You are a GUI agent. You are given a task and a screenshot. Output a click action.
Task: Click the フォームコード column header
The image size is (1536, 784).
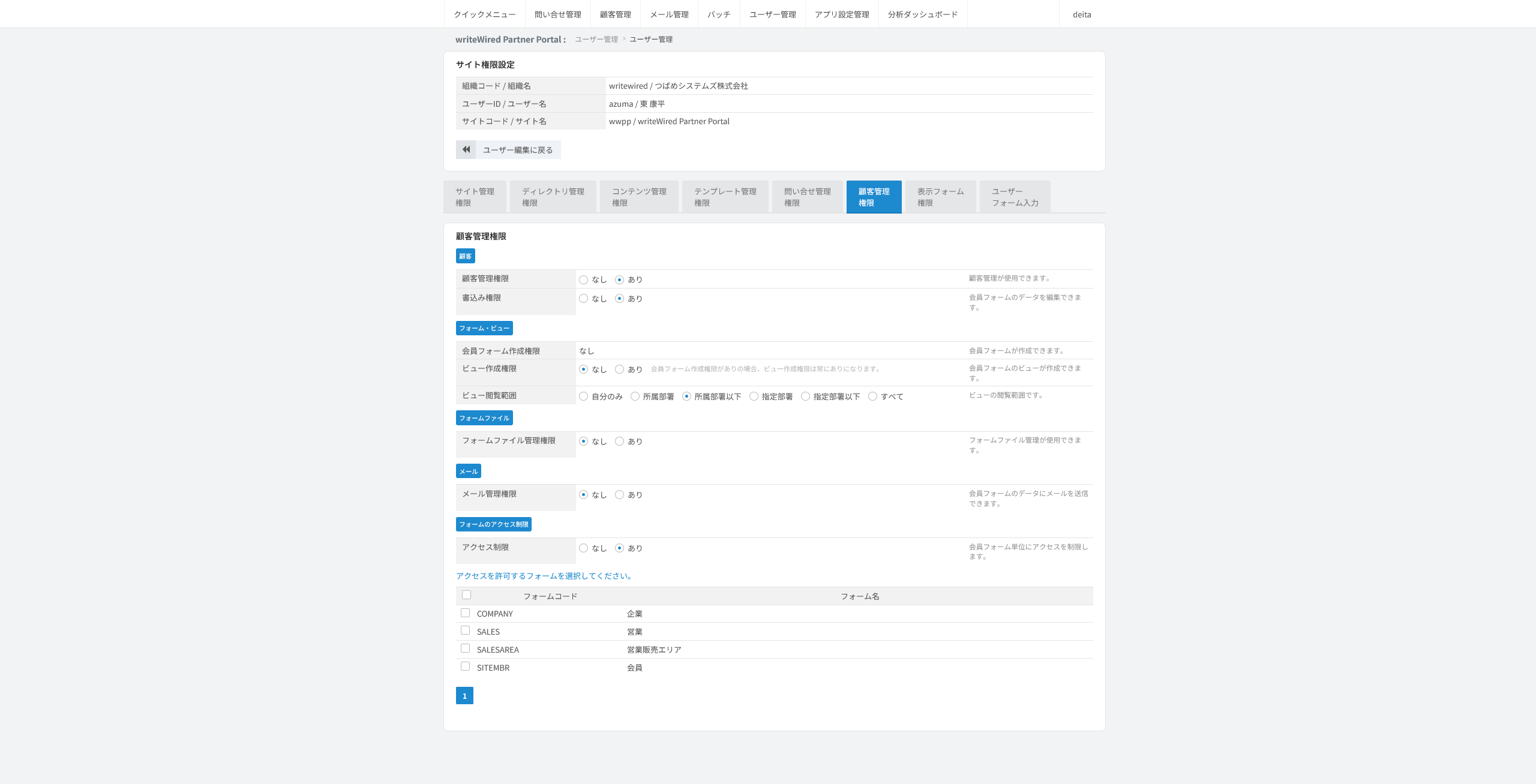[x=550, y=596]
